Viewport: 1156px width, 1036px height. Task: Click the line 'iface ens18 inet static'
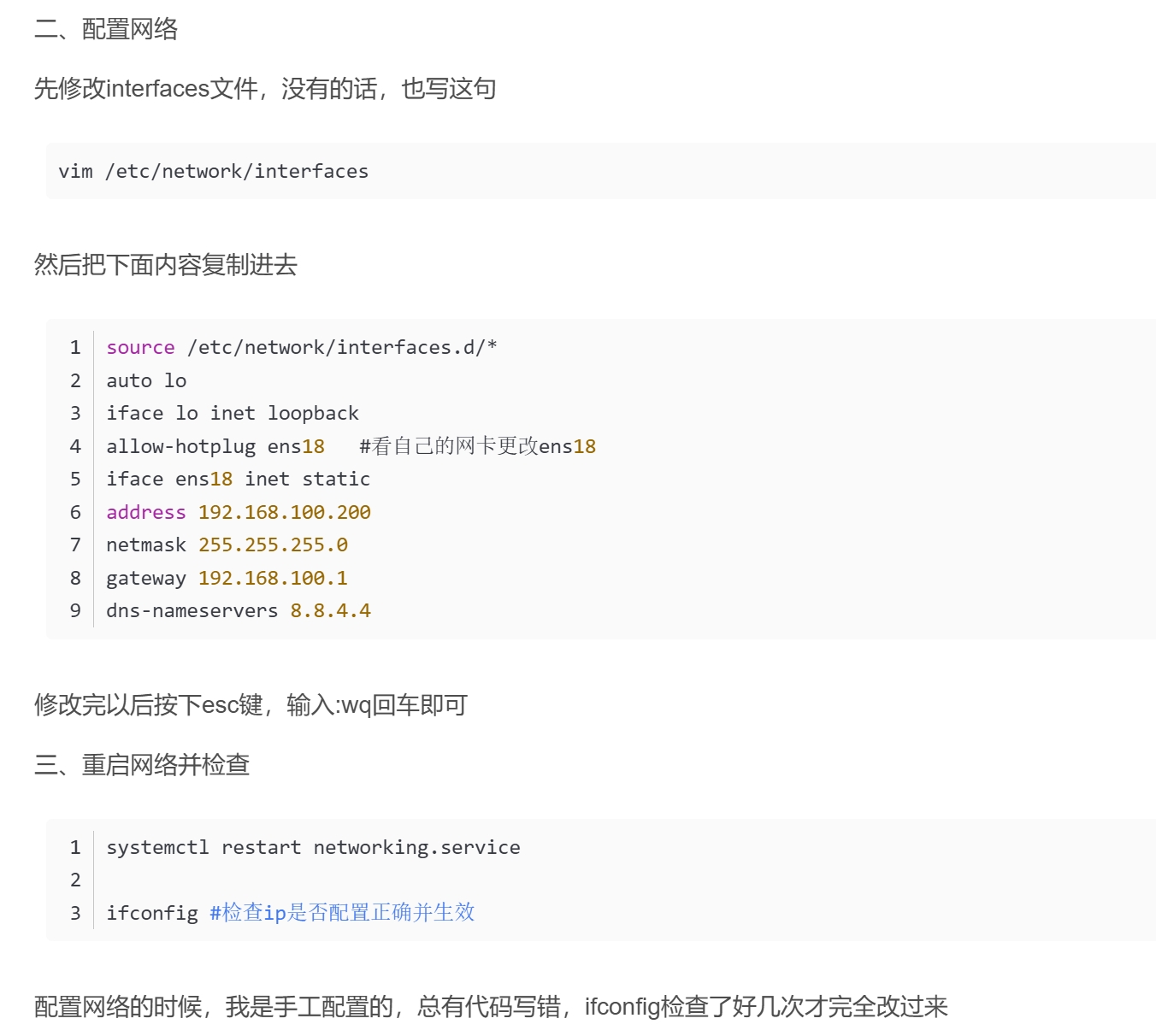tap(239, 479)
